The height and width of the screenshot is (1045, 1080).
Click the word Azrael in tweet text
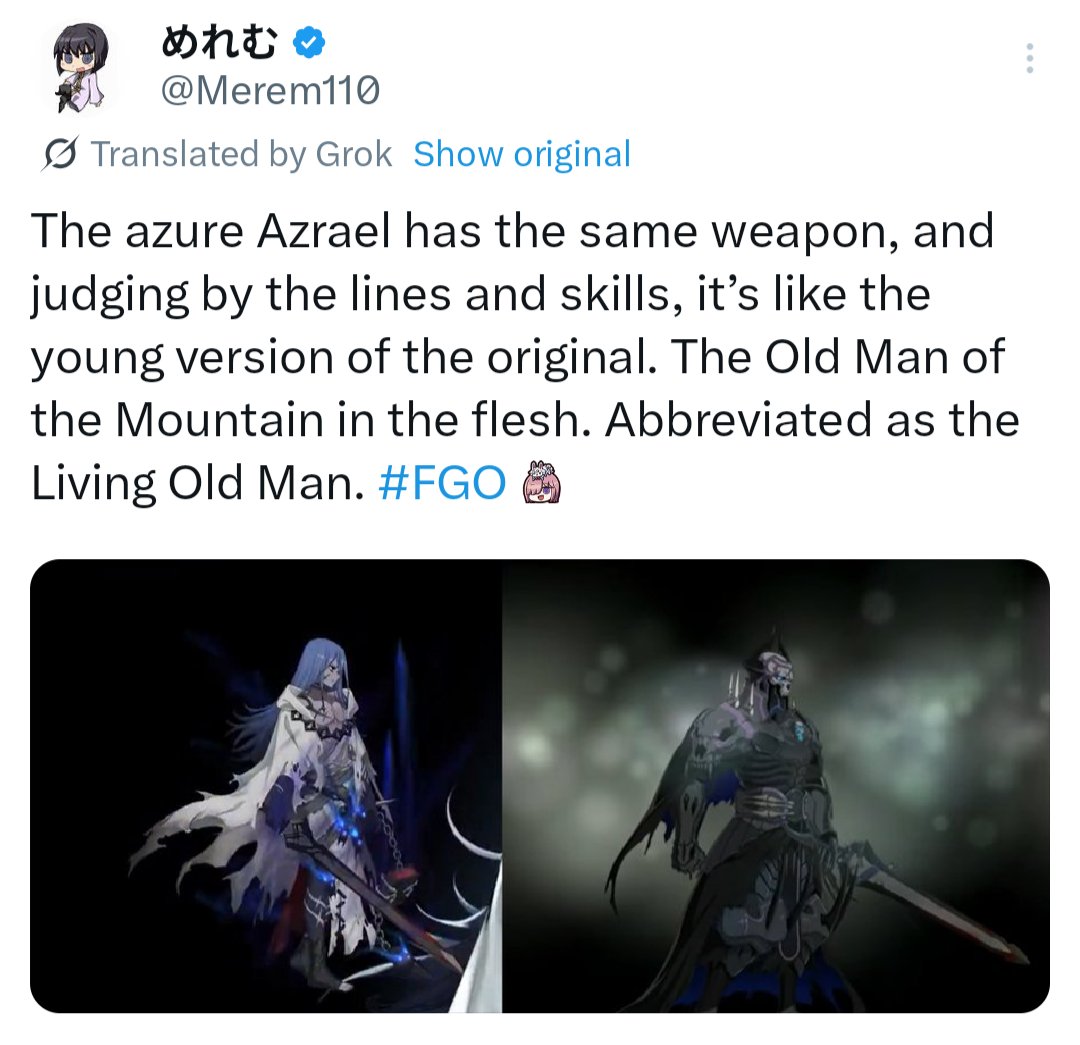324,231
